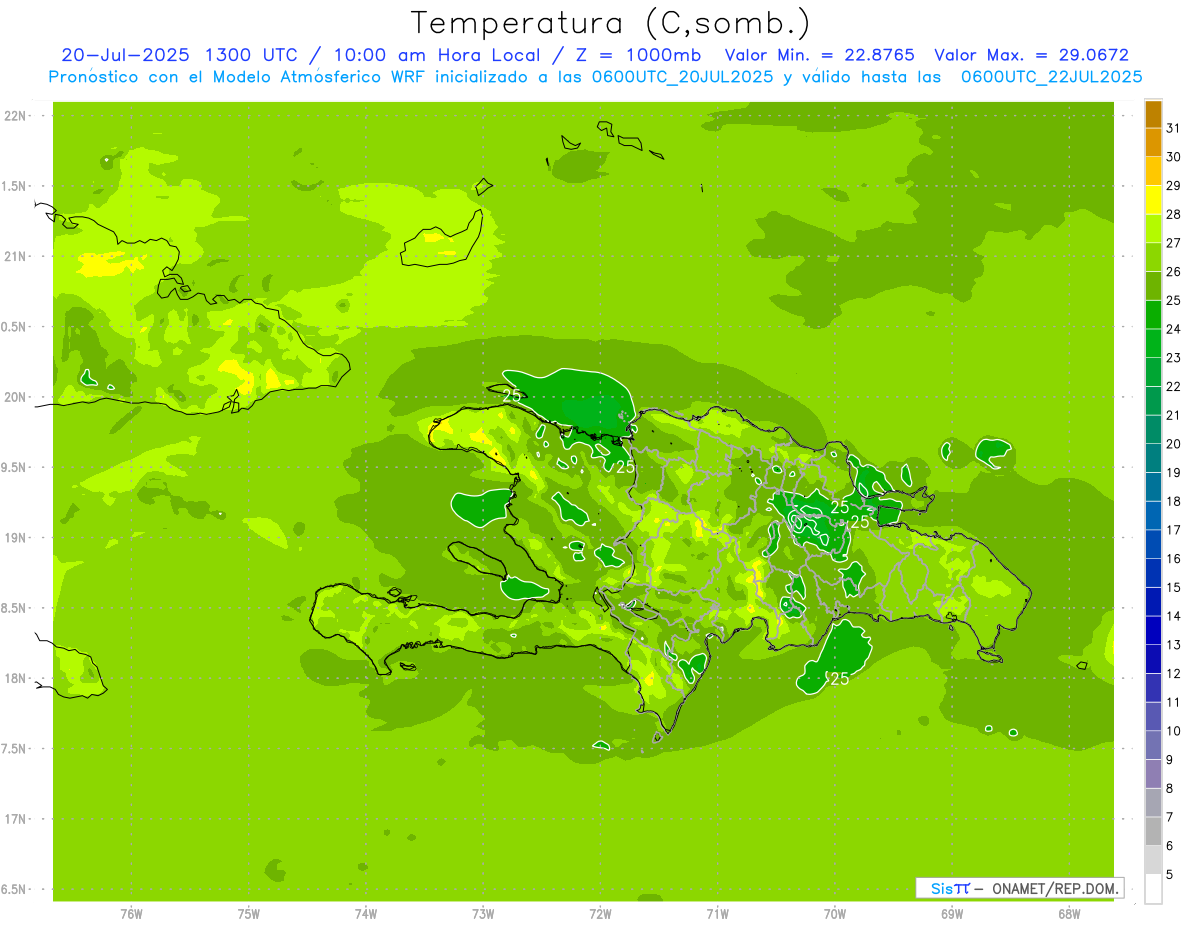1200x927 pixels.
Task: Click the legend value 22
Action: tap(1173, 387)
